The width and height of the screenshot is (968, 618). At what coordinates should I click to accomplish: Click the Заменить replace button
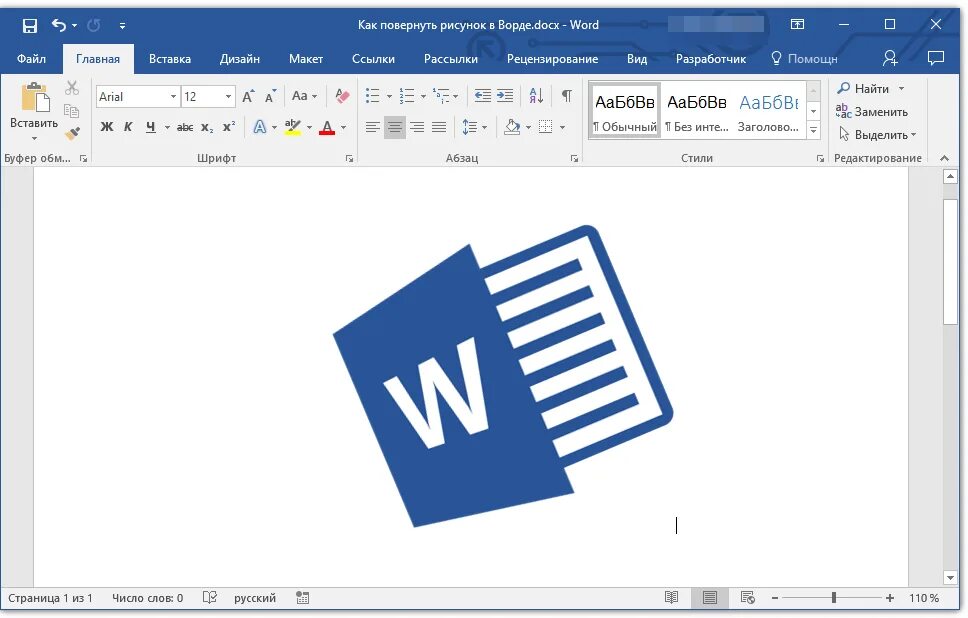pos(872,111)
